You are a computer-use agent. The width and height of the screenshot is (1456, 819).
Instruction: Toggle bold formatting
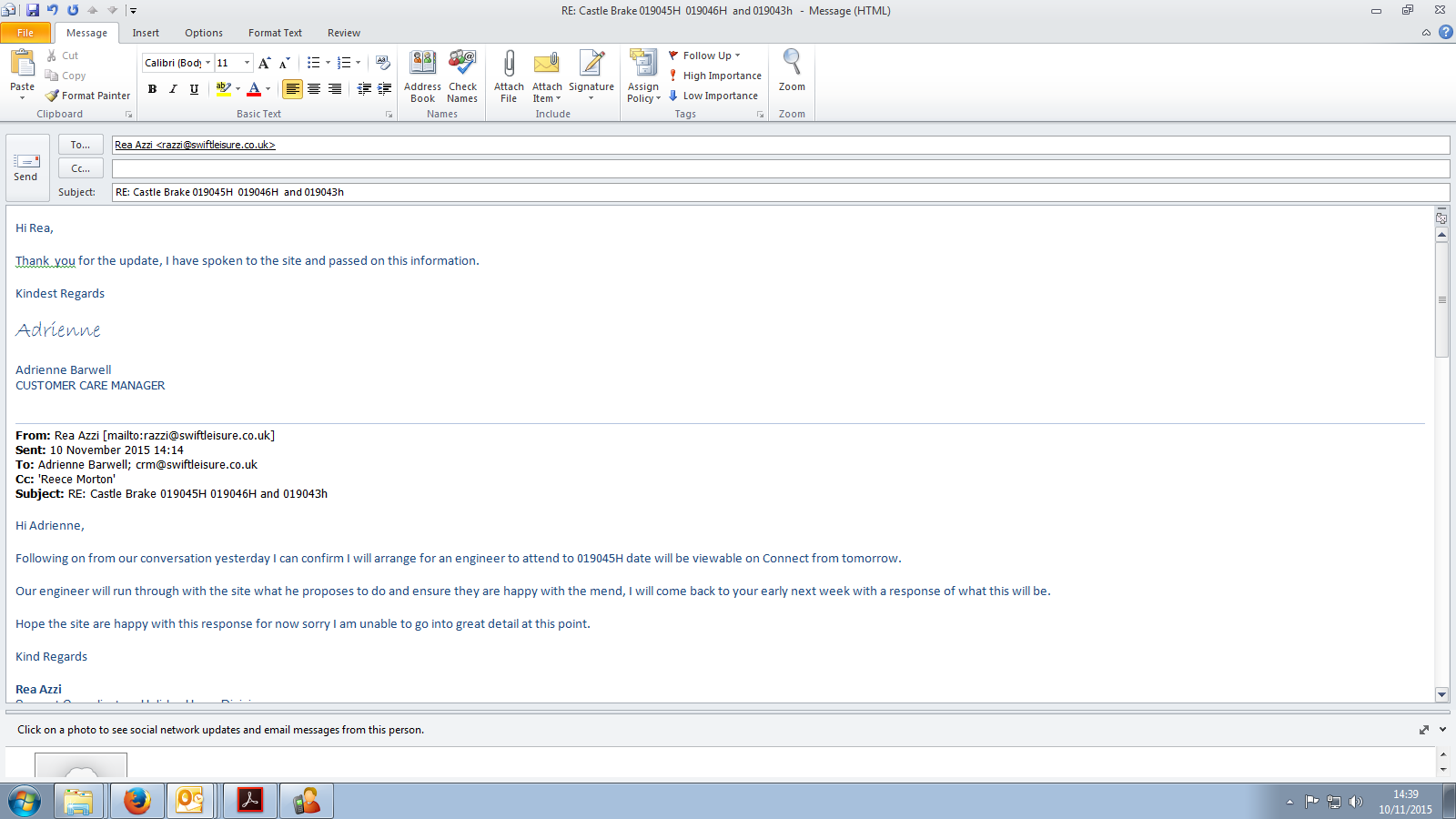(x=152, y=88)
